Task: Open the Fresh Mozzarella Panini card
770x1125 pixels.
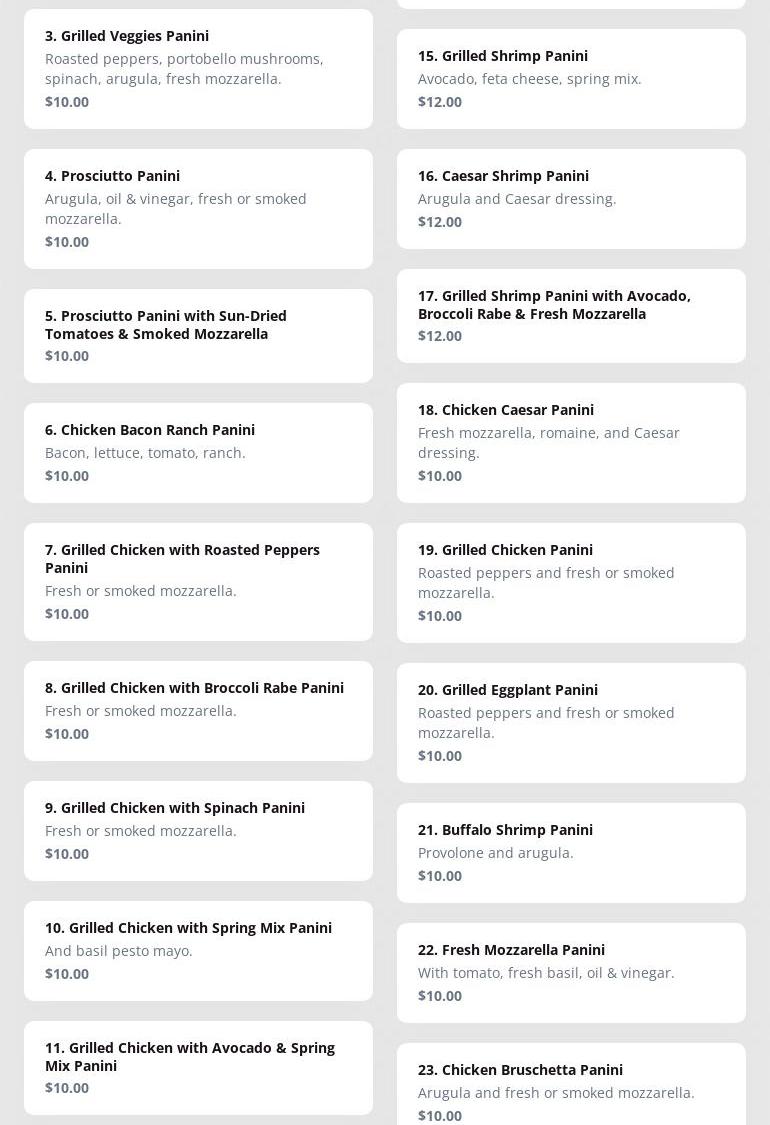Action: (571, 972)
